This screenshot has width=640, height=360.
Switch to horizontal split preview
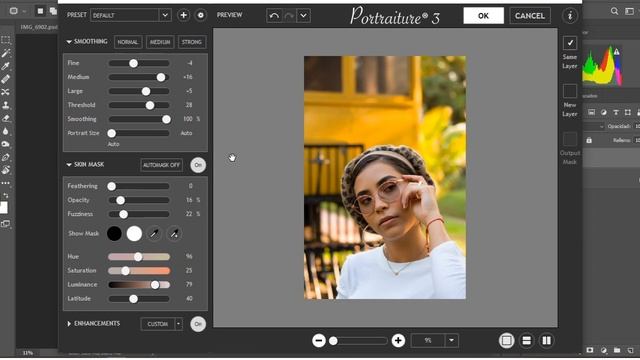click(x=527, y=340)
